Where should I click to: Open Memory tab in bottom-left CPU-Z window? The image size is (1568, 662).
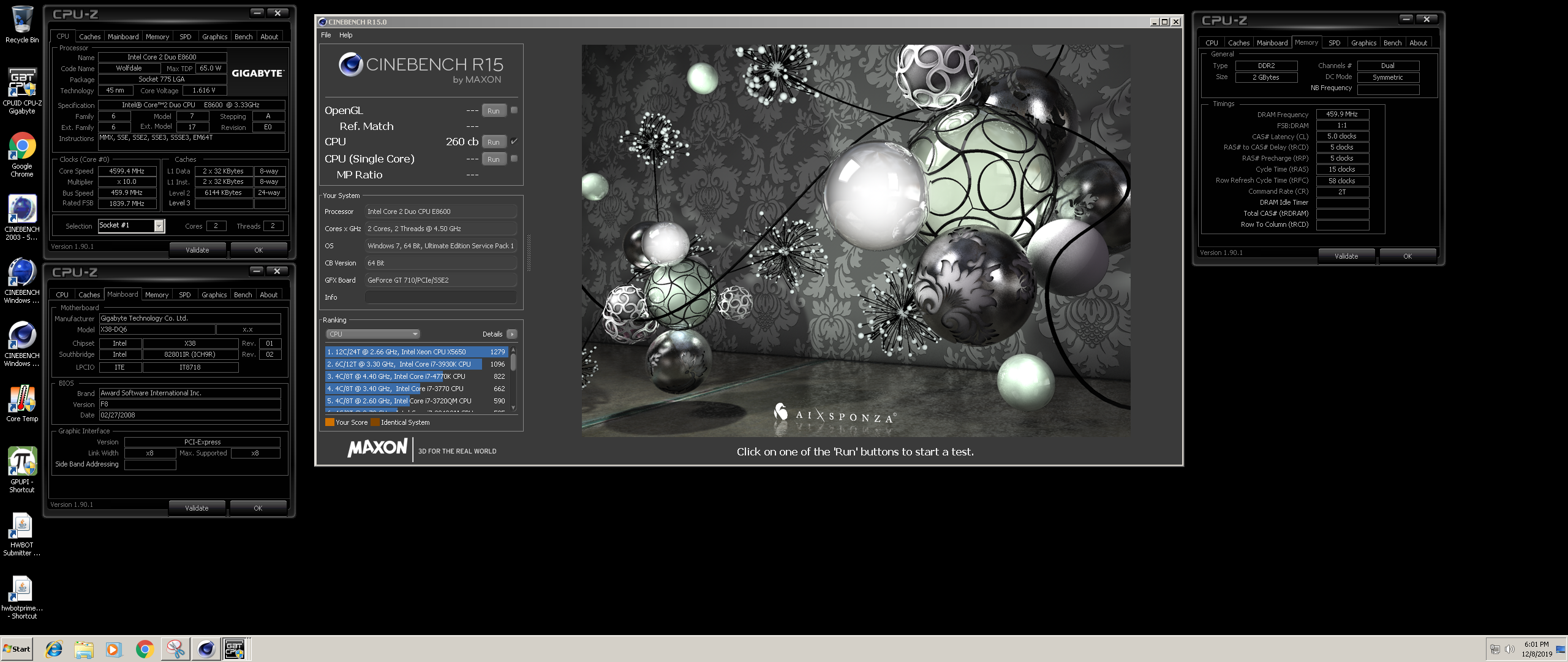pyautogui.click(x=157, y=295)
